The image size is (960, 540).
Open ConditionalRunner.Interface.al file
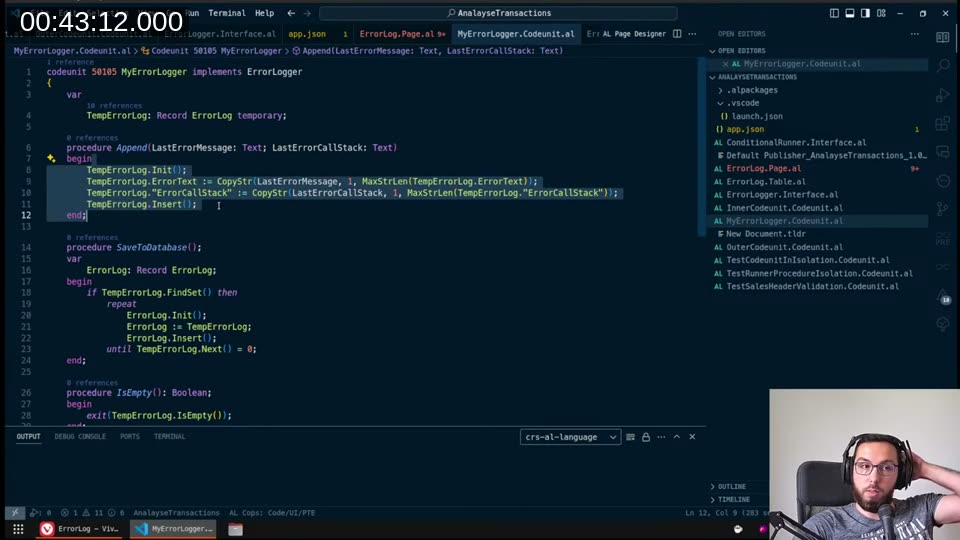(796, 143)
